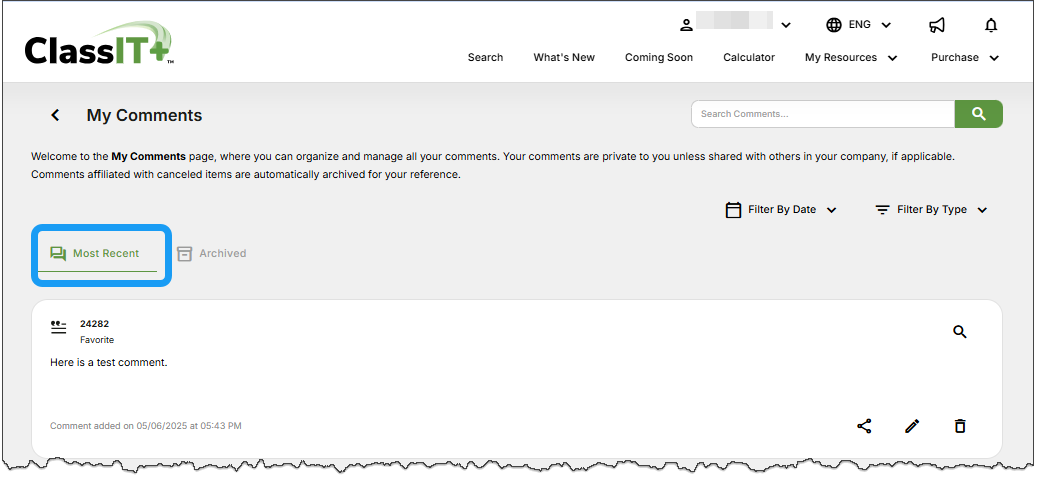Open the What's New page
The width and height of the screenshot is (1037, 480).
564,58
